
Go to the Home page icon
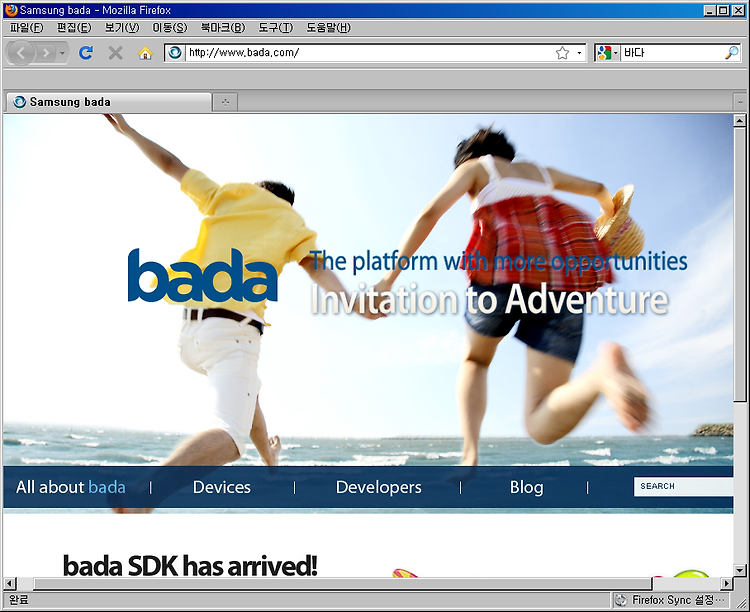click(145, 53)
